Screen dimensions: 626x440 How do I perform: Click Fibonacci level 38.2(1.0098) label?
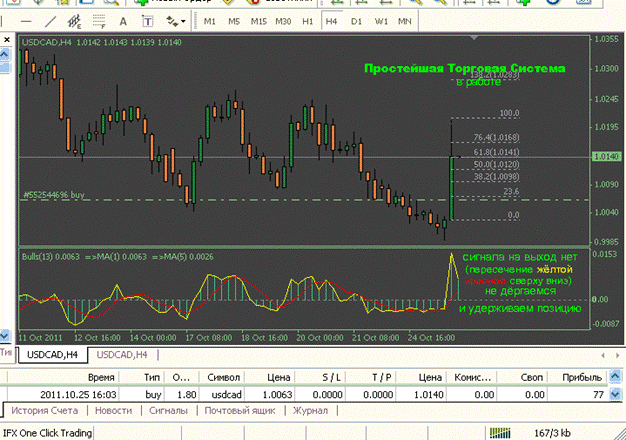click(x=496, y=176)
